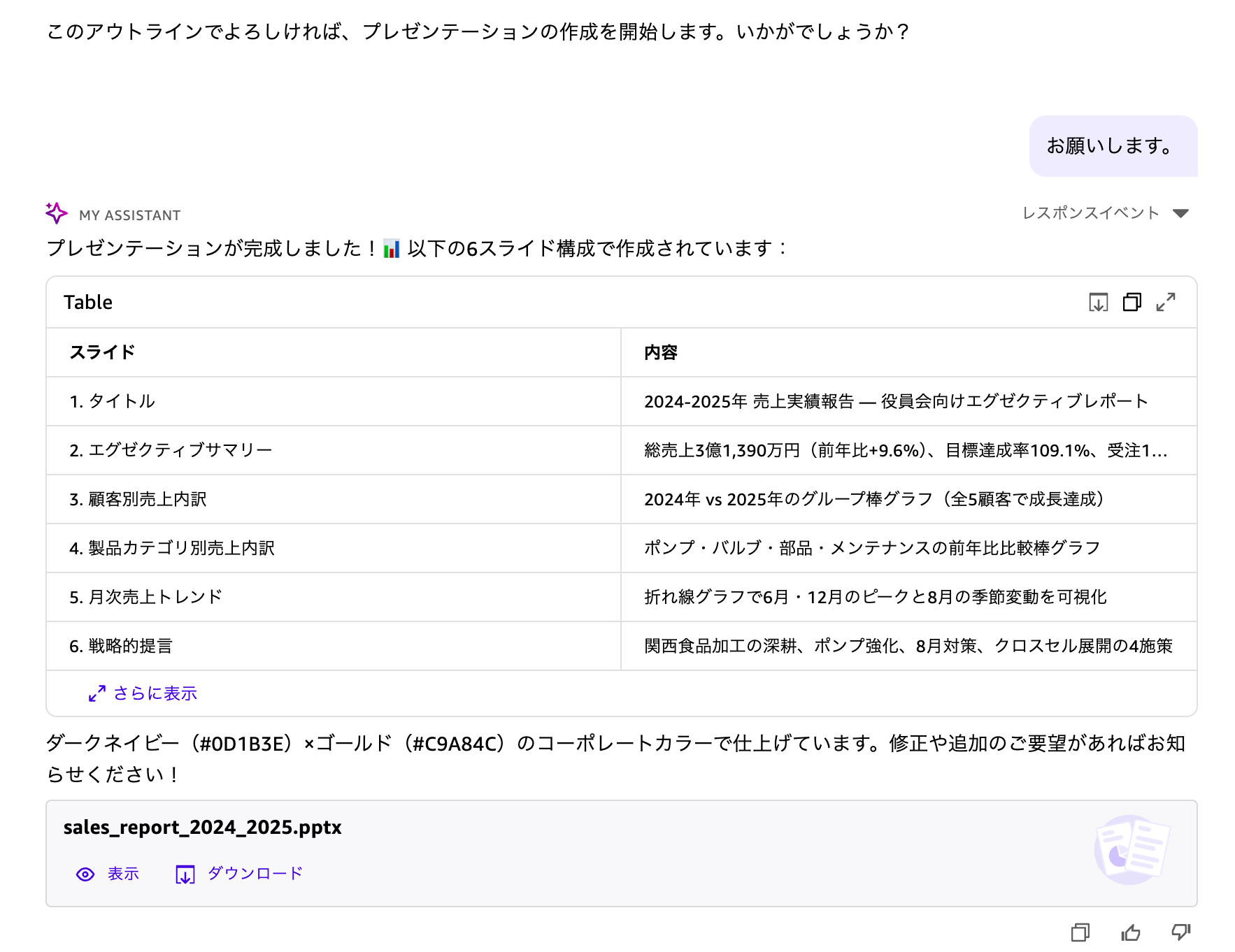The image size is (1235, 952).
Task: Click the expand arrows icon beside さらに表示
Action: [x=97, y=693]
